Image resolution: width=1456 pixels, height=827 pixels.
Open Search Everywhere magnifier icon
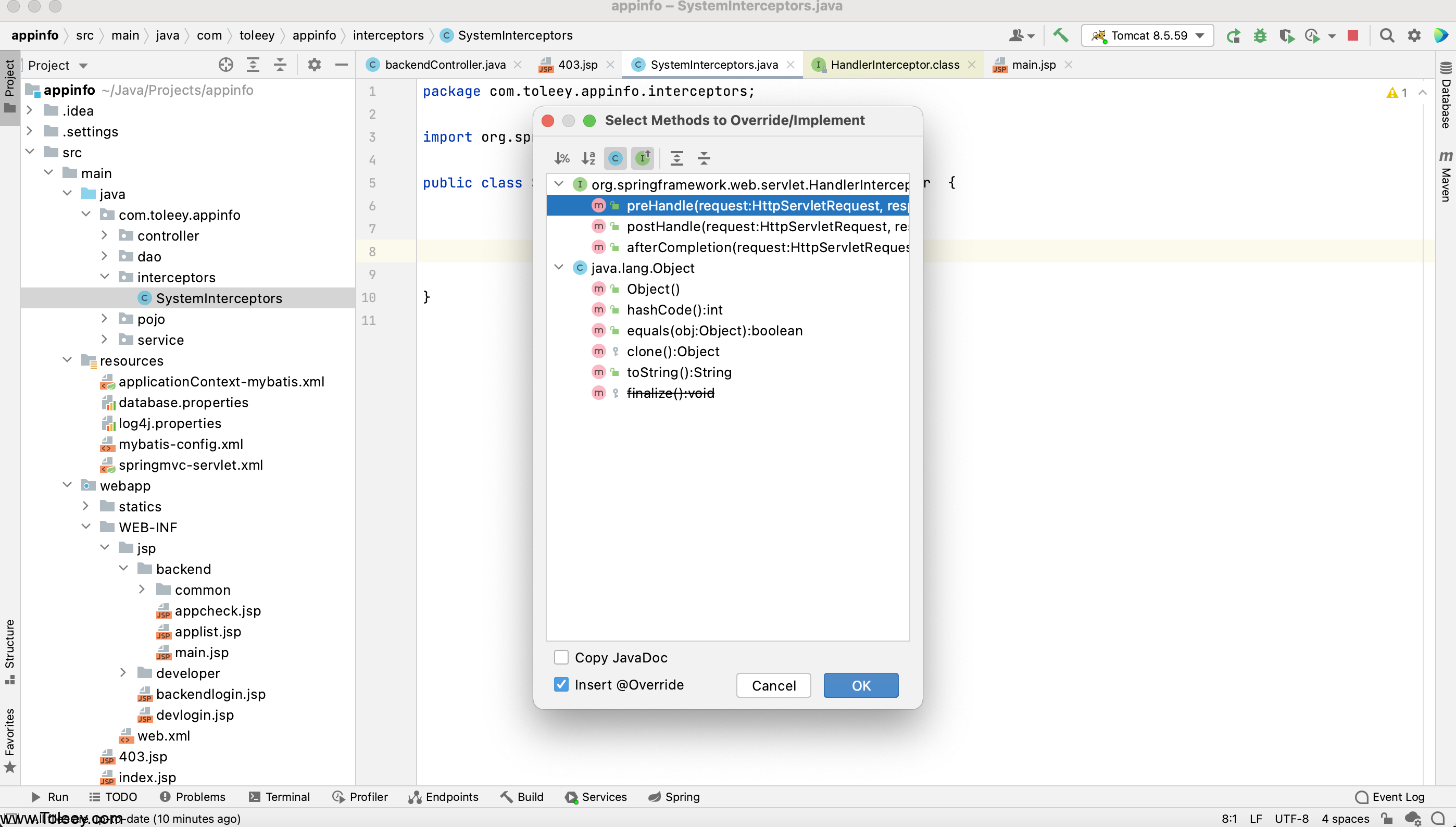coord(1387,36)
